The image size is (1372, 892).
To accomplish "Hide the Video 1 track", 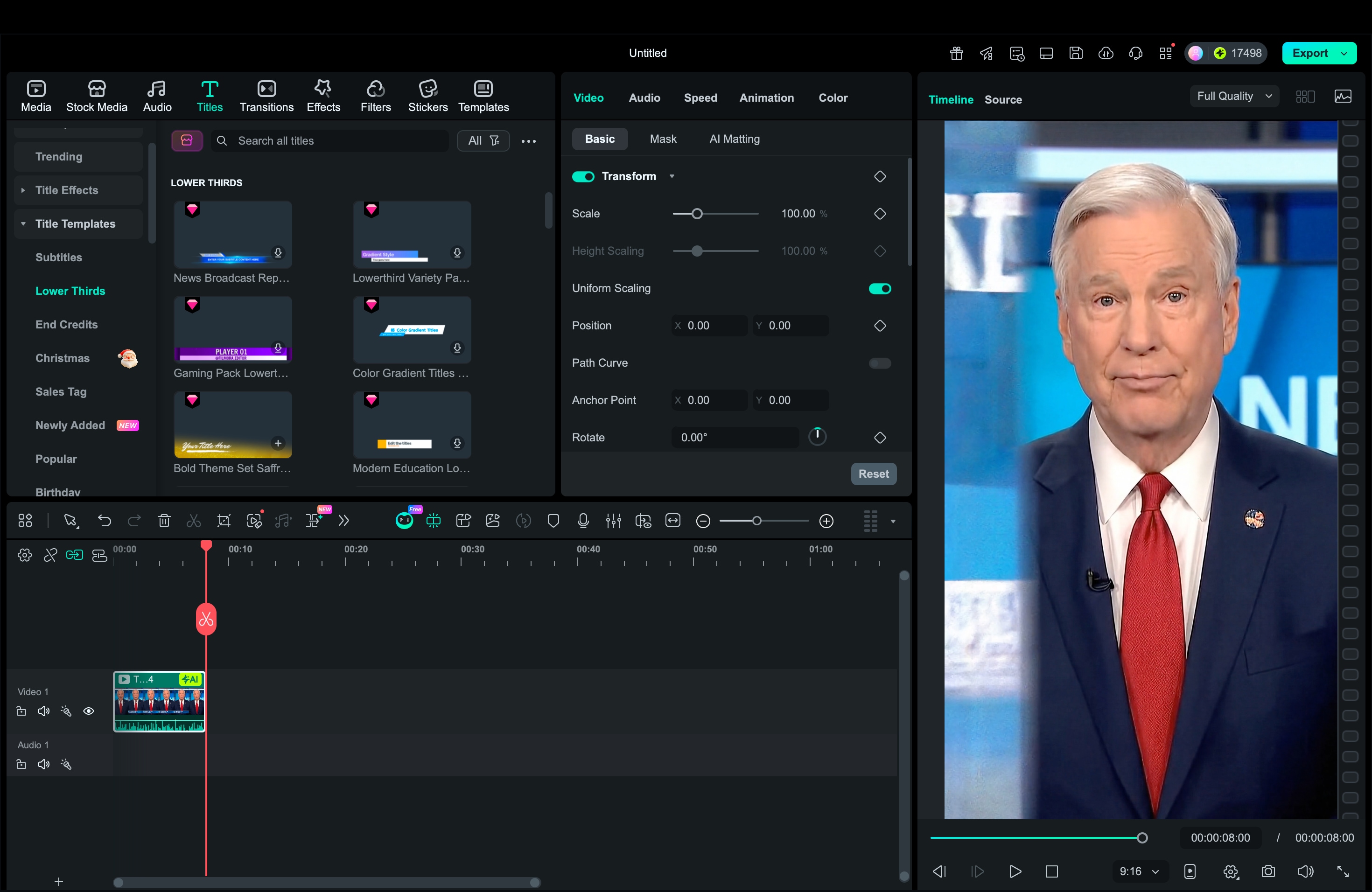I will tap(89, 711).
